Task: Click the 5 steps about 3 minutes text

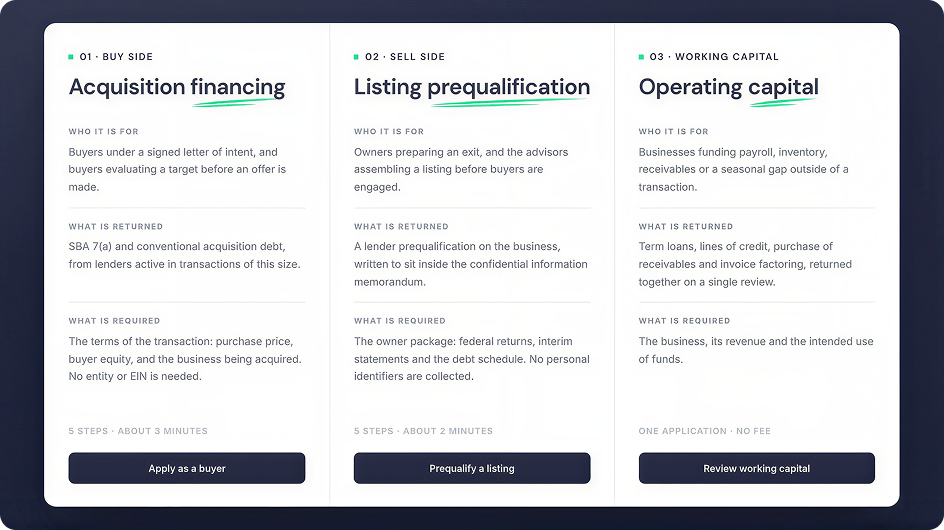Action: pos(138,431)
